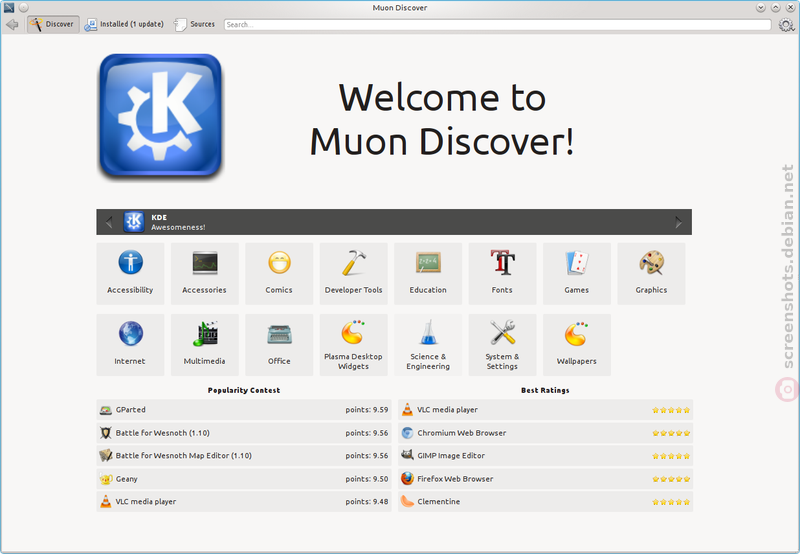Switch to Installed (1 update) tab

[124, 24]
